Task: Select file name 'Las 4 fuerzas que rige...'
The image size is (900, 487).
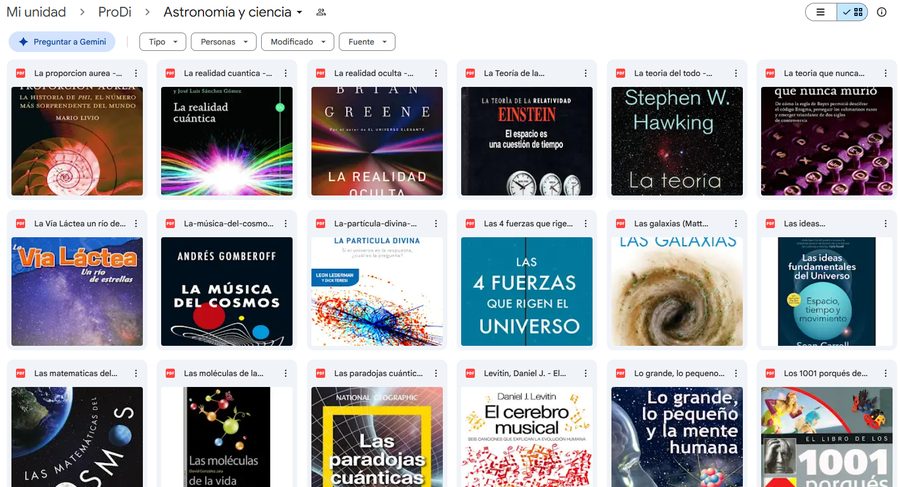Action: (528, 223)
